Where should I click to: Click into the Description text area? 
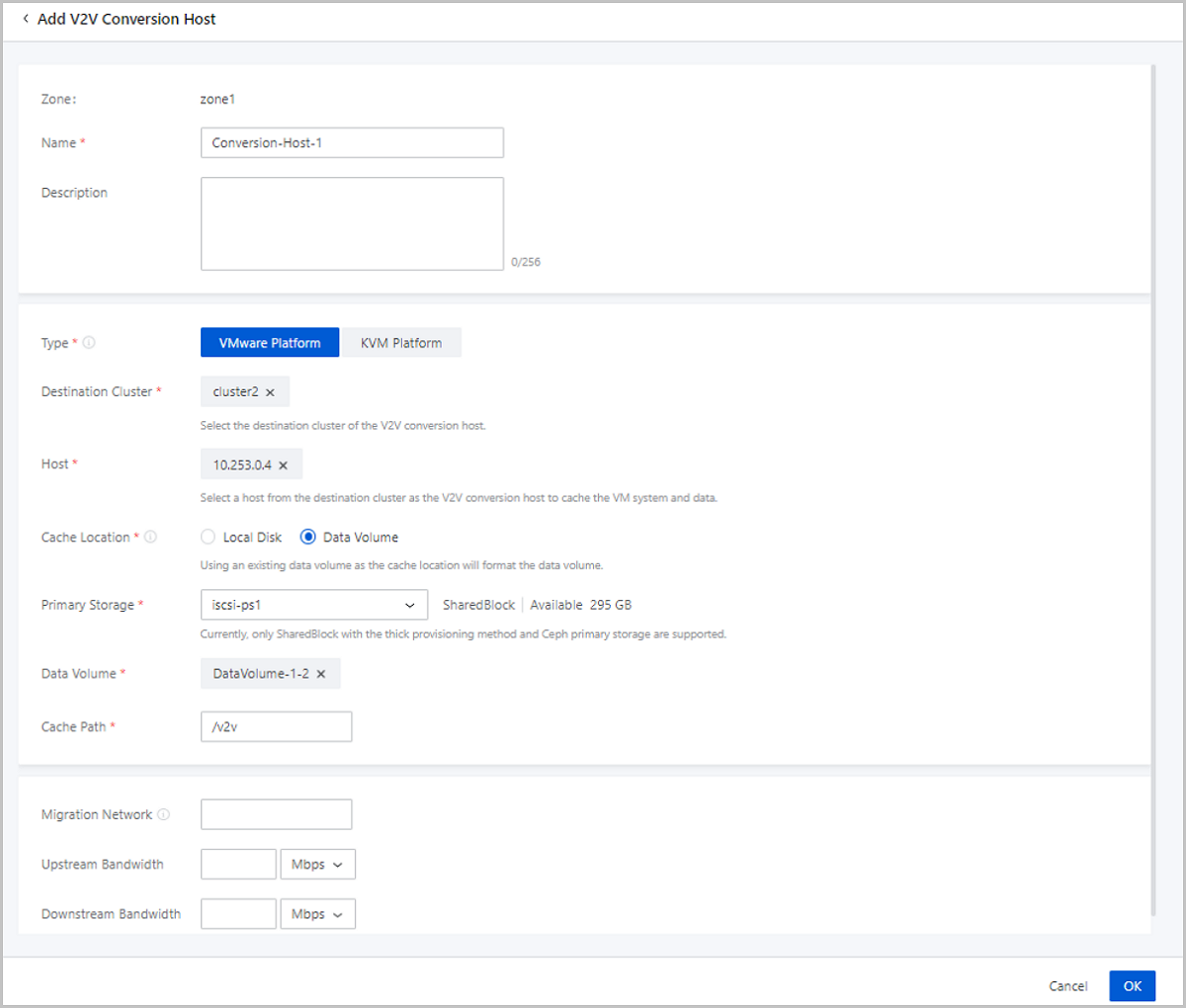coord(352,223)
